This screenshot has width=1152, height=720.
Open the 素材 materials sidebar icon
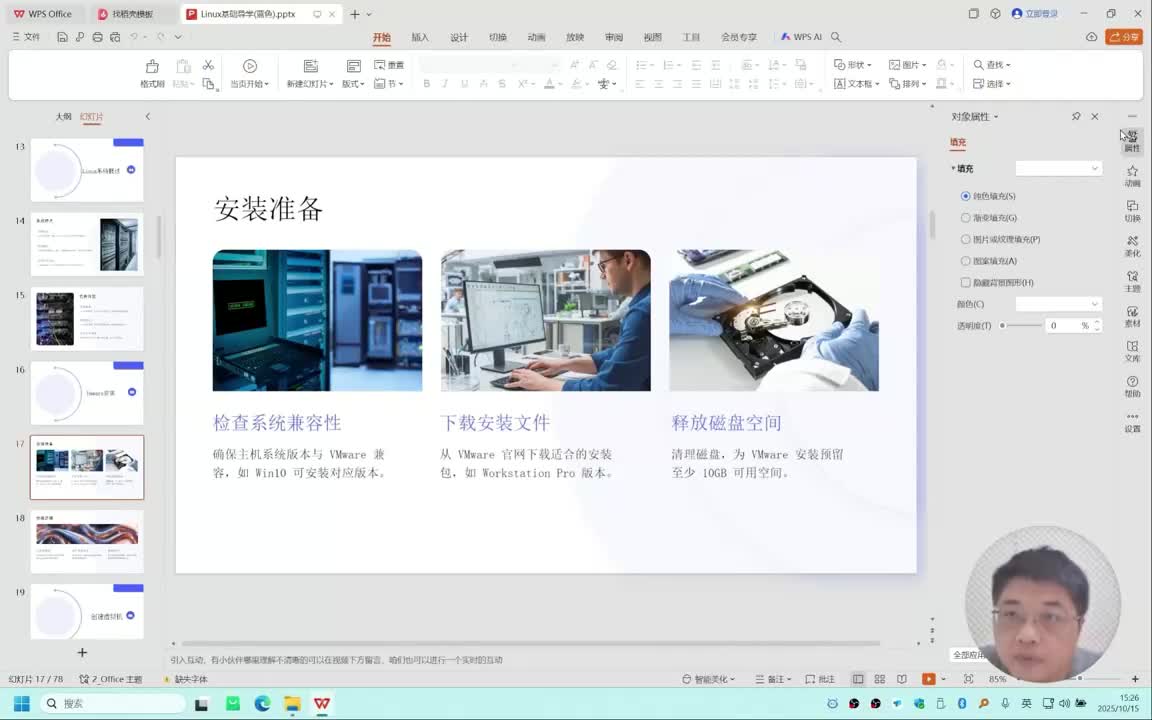1132,317
